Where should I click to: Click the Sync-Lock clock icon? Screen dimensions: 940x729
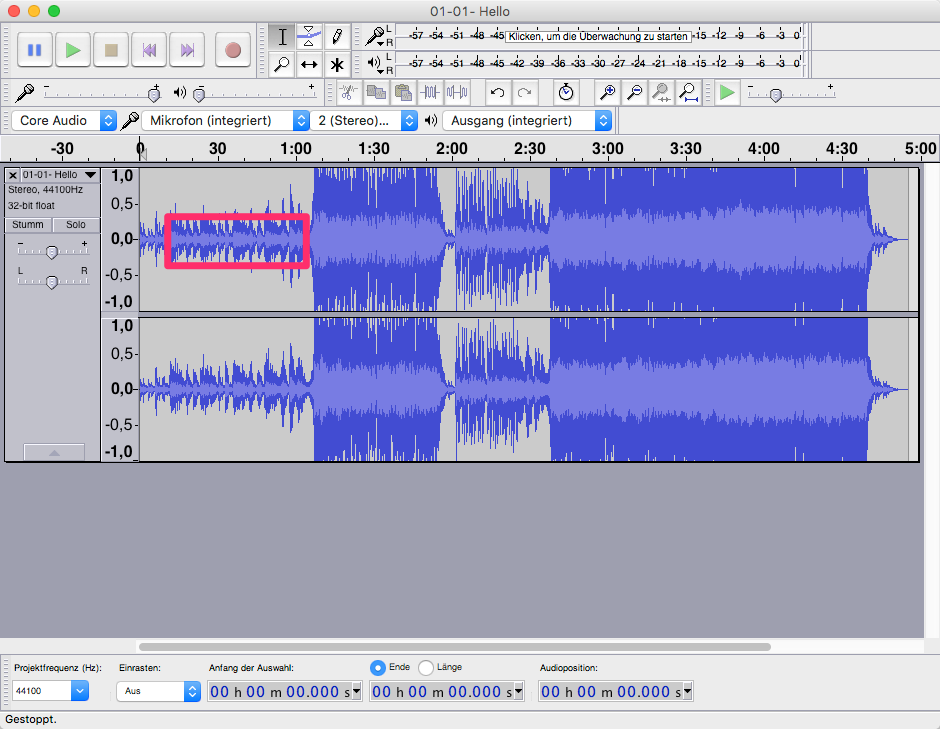pyautogui.click(x=566, y=92)
